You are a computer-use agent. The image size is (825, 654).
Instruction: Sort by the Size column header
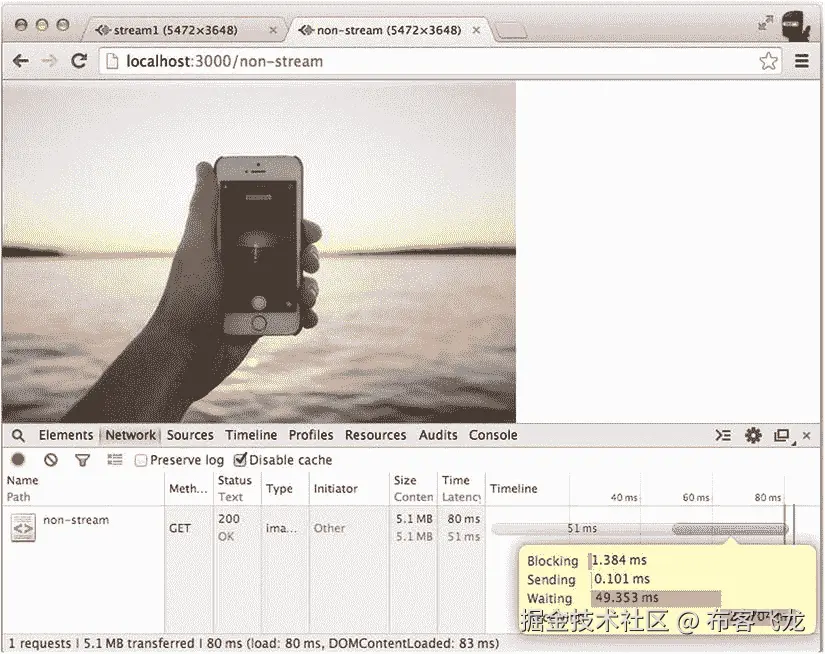413,488
